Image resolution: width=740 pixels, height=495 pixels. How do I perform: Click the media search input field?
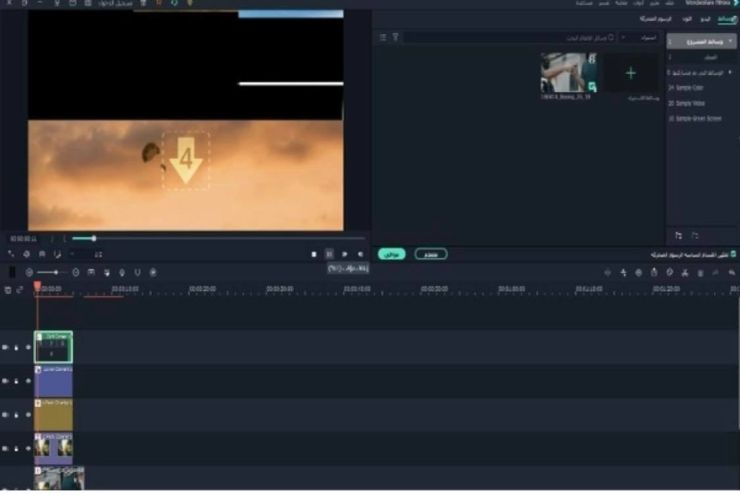510,37
